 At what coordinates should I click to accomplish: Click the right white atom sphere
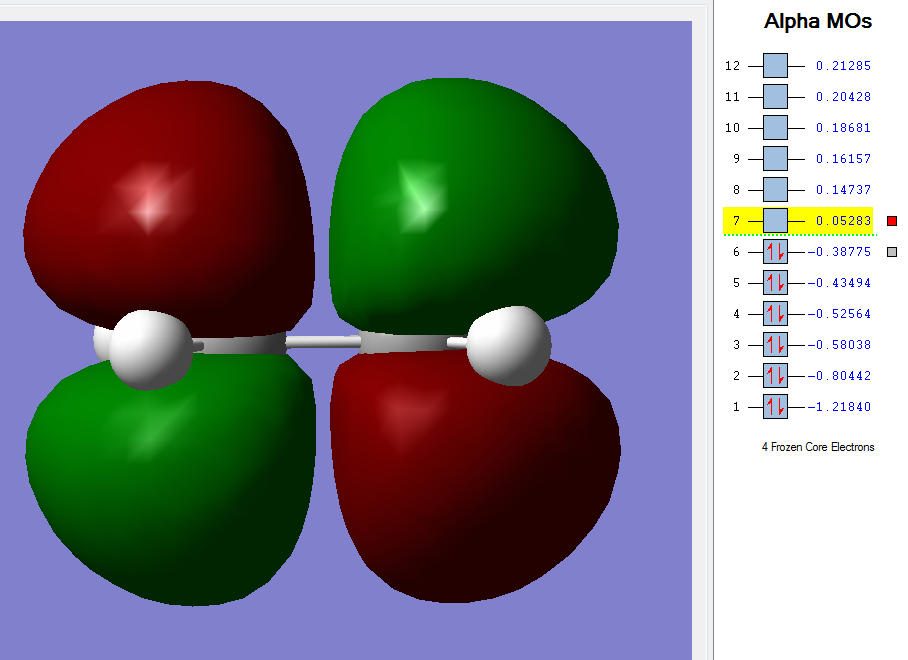point(509,346)
